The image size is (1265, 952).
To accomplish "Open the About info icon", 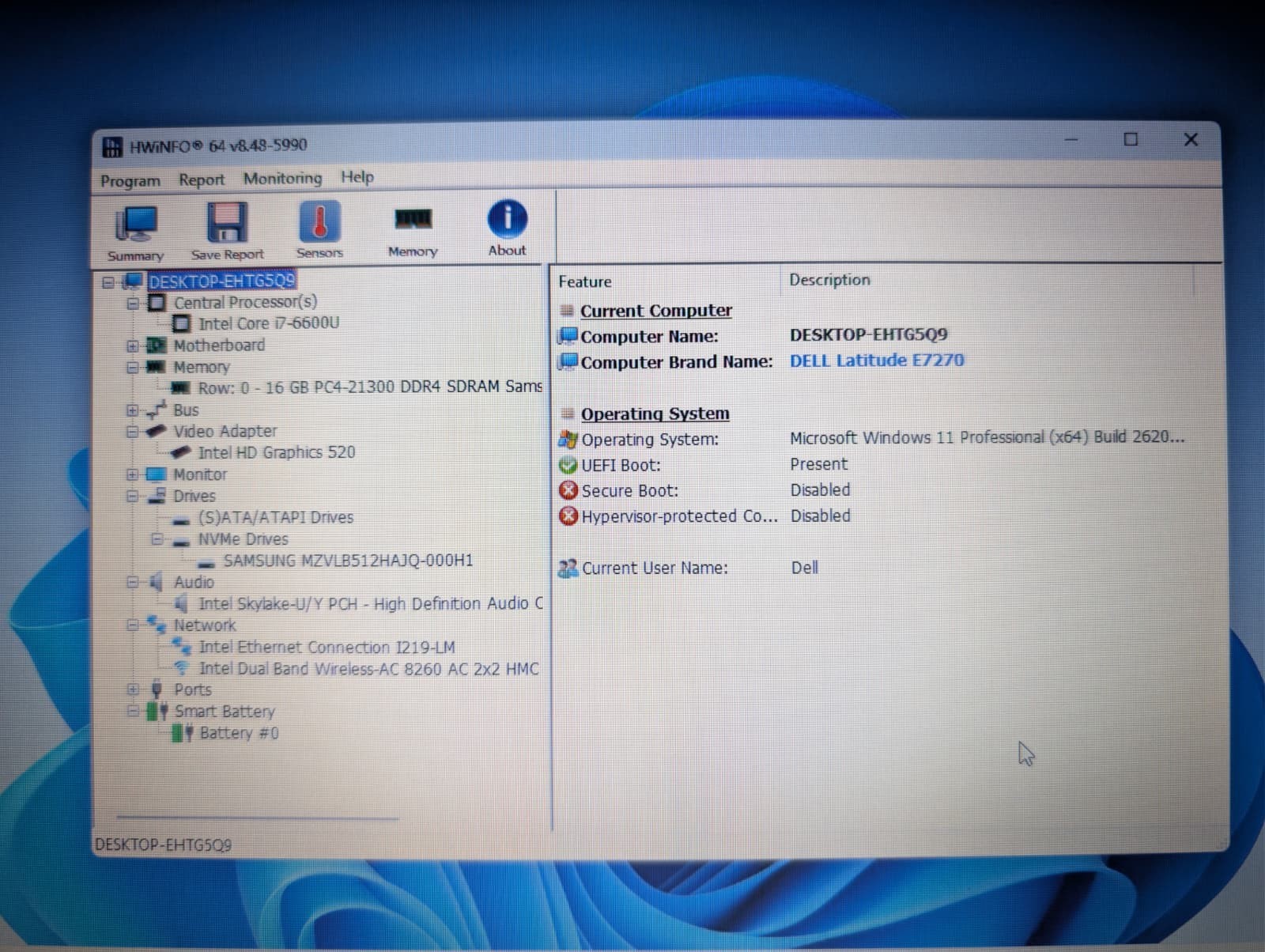I will coord(507,218).
